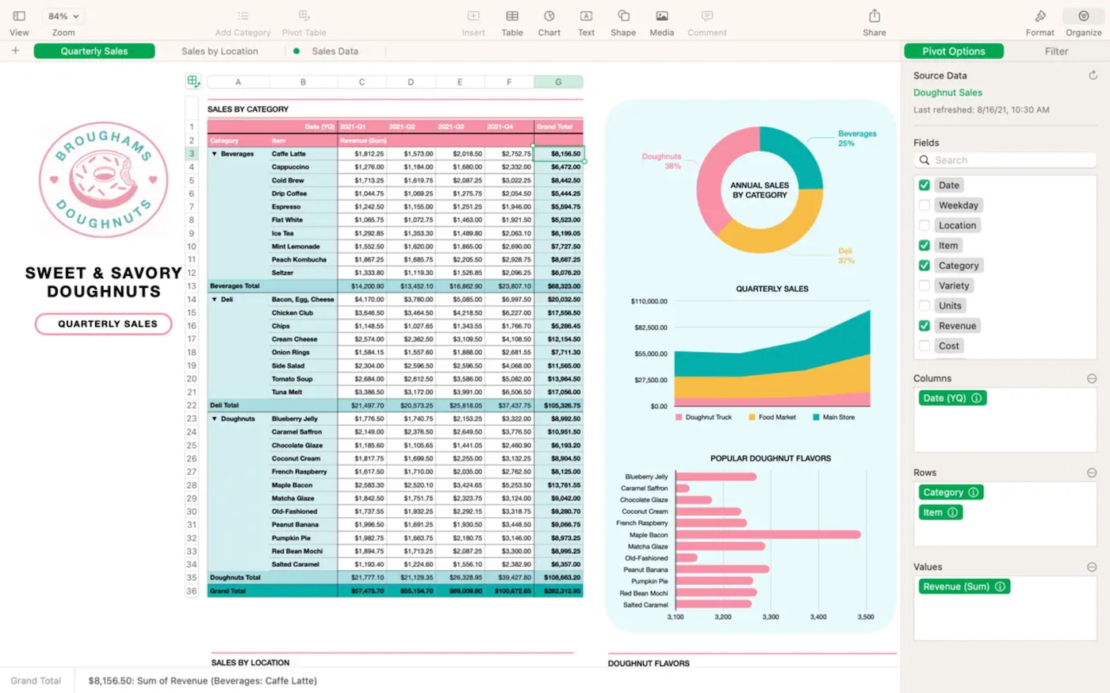Image resolution: width=1110 pixels, height=693 pixels.
Task: Collapse the Columns section
Action: (1091, 377)
